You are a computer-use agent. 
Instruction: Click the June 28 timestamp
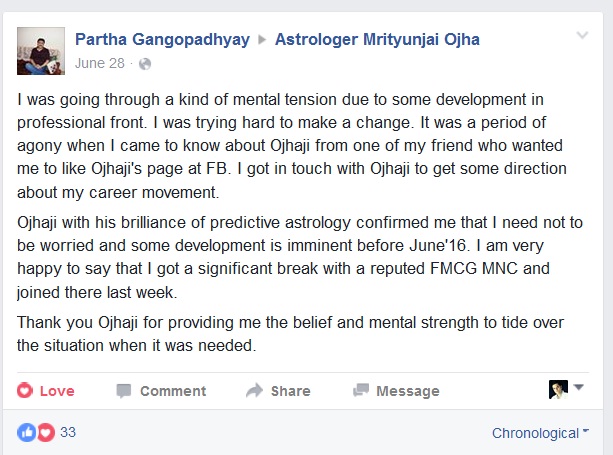pyautogui.click(x=100, y=63)
